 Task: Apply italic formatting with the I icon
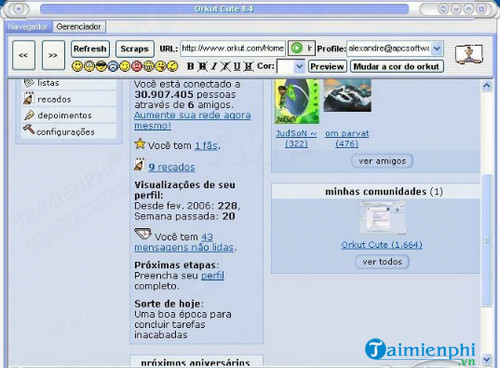coord(214,66)
